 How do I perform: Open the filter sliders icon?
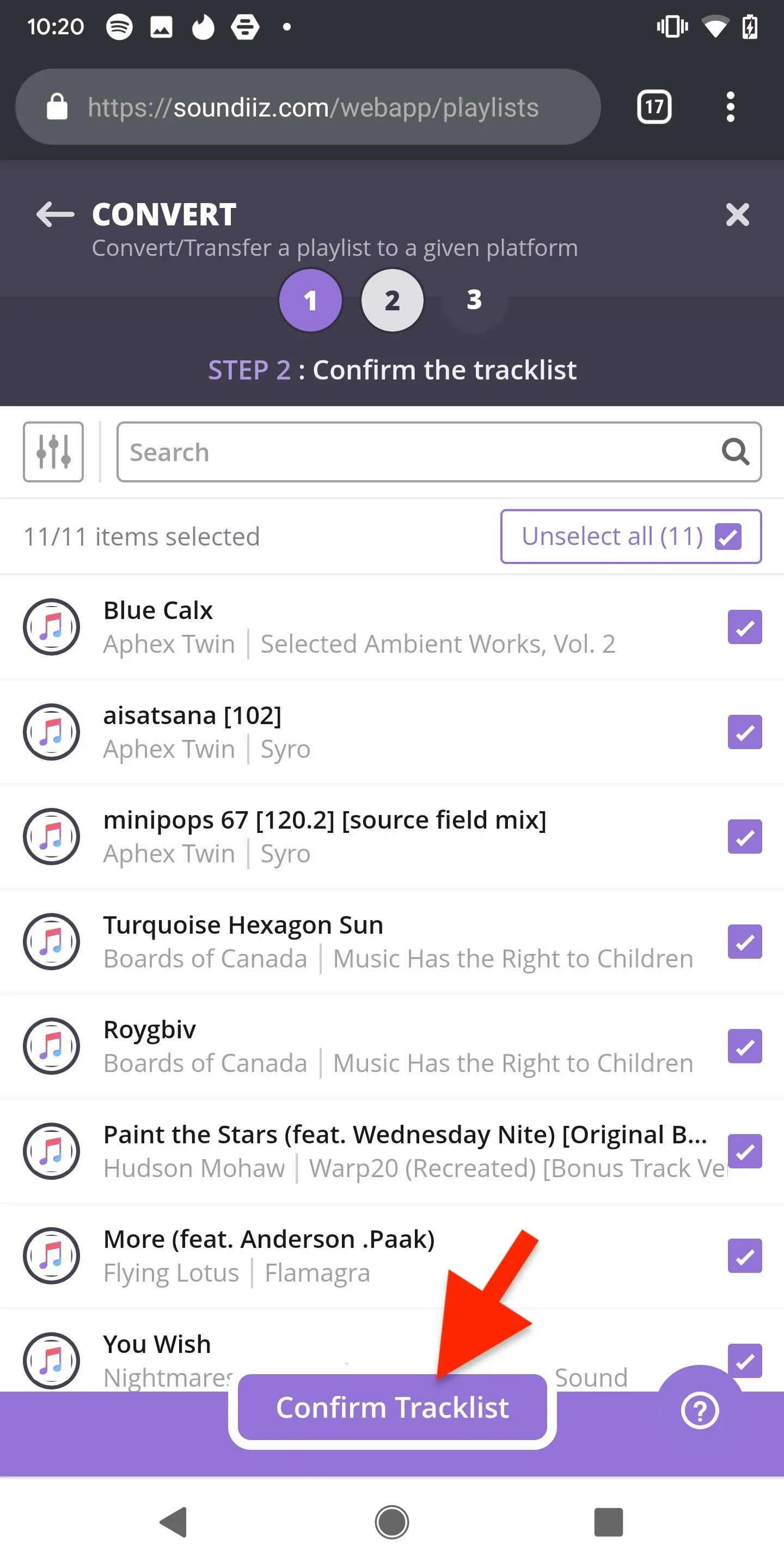(53, 452)
